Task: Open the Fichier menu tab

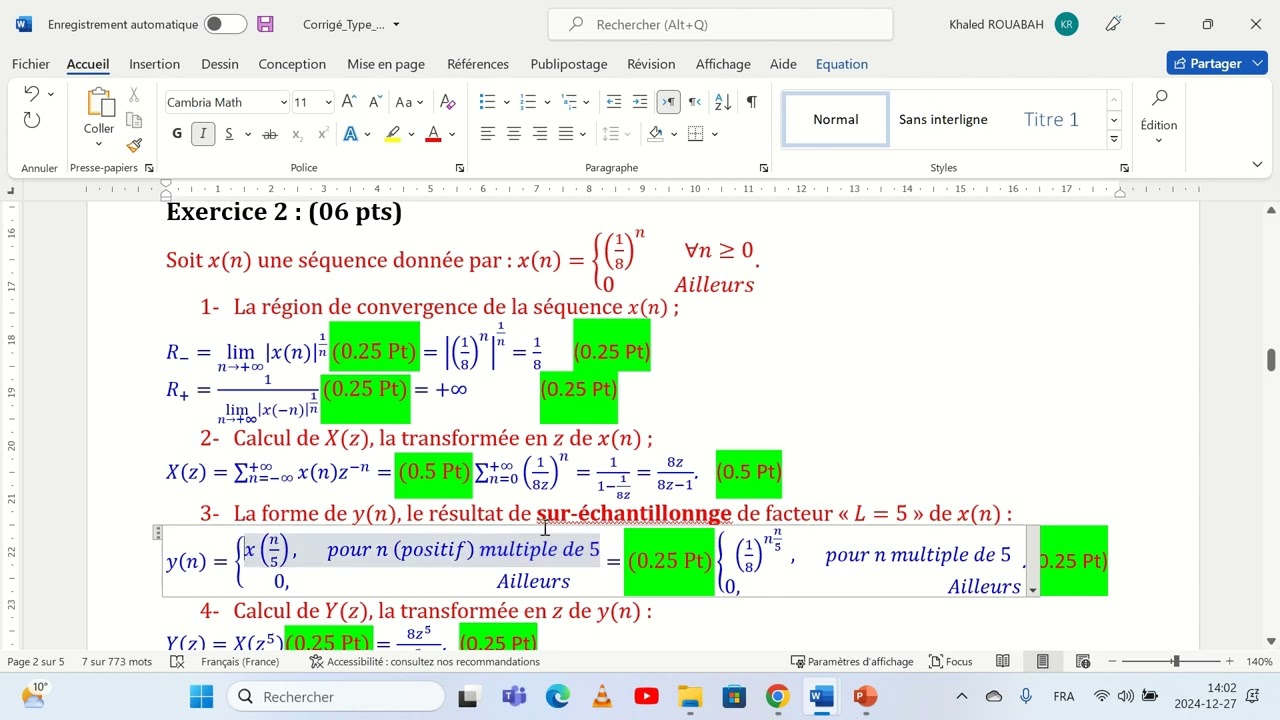Action: pos(31,64)
